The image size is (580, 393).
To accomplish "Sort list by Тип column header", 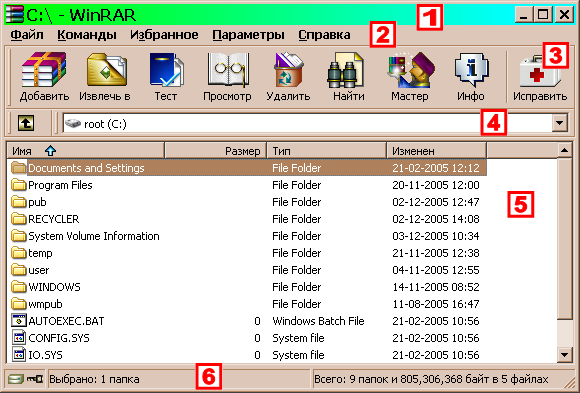I will click(x=327, y=151).
